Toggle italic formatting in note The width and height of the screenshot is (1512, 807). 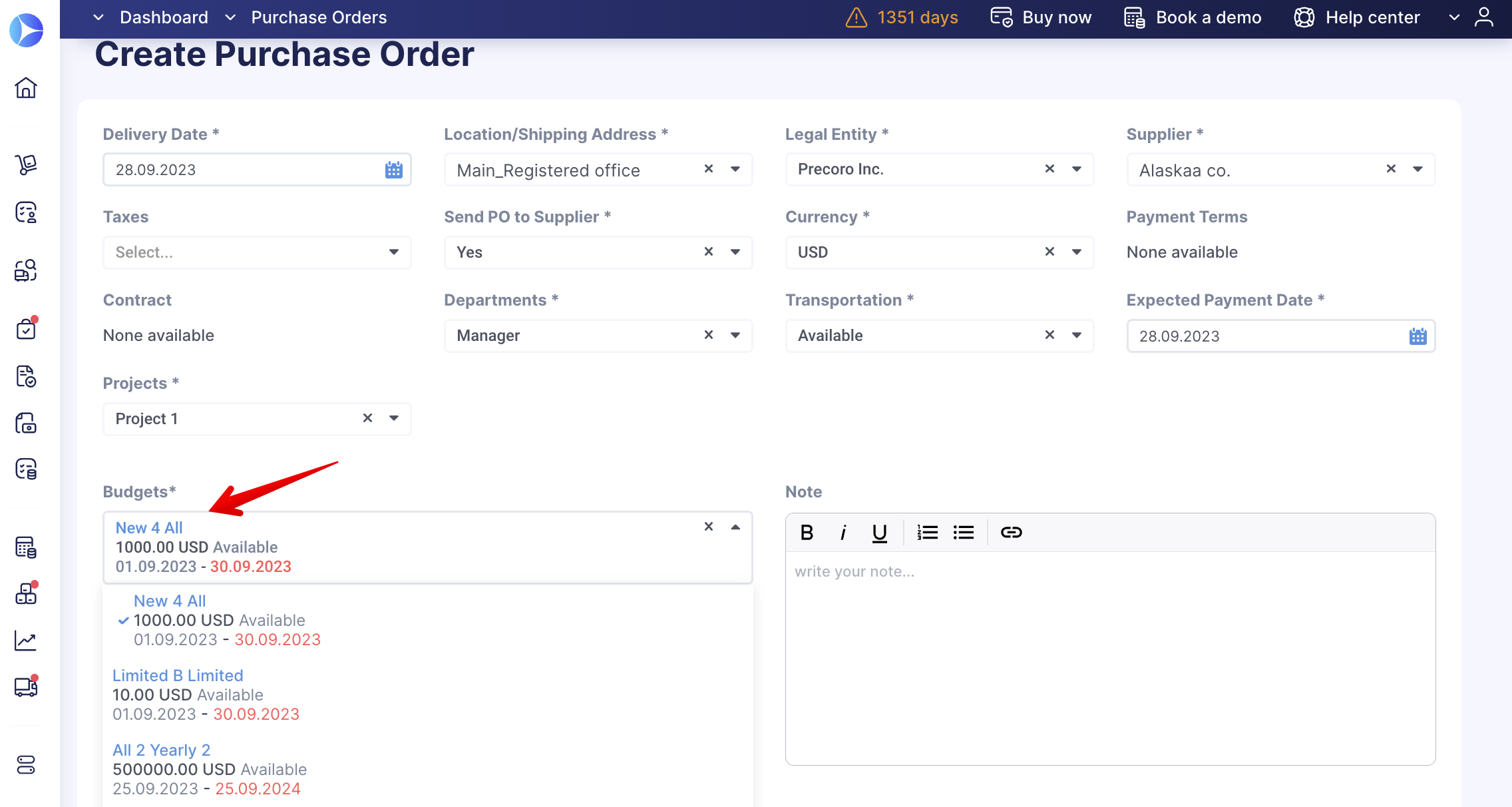tap(843, 533)
